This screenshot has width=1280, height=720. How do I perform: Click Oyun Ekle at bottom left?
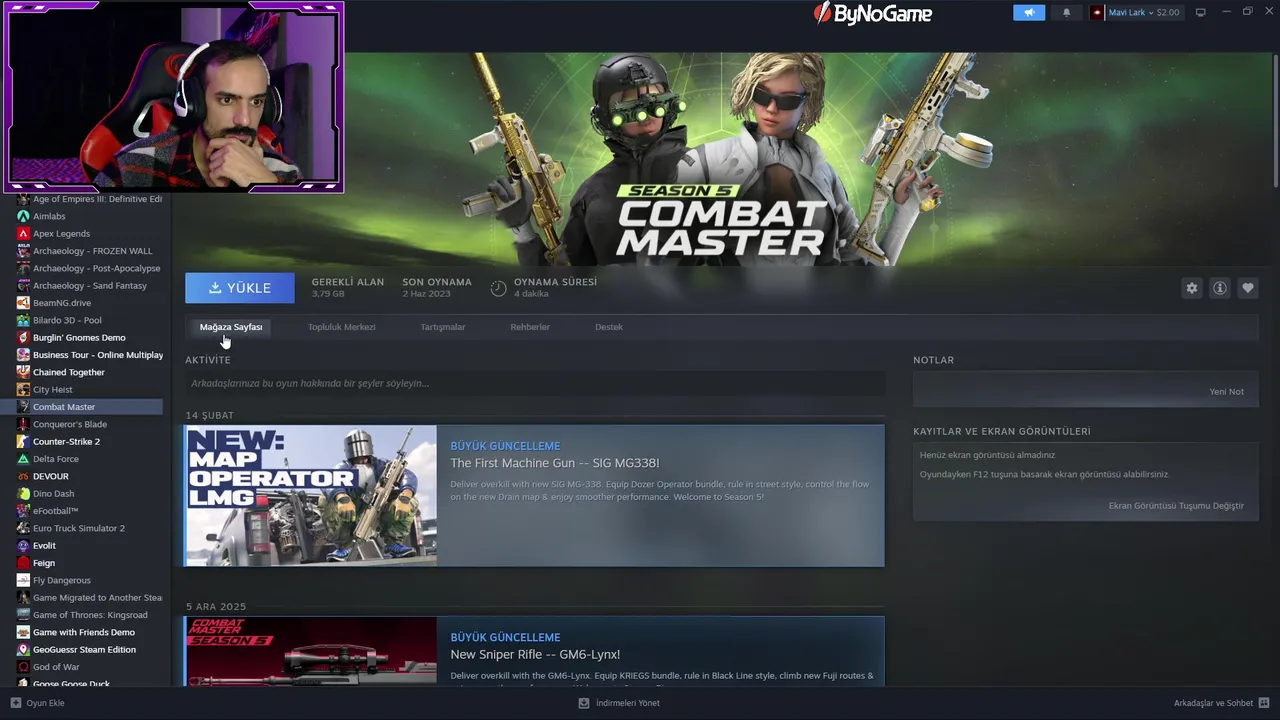coord(45,703)
